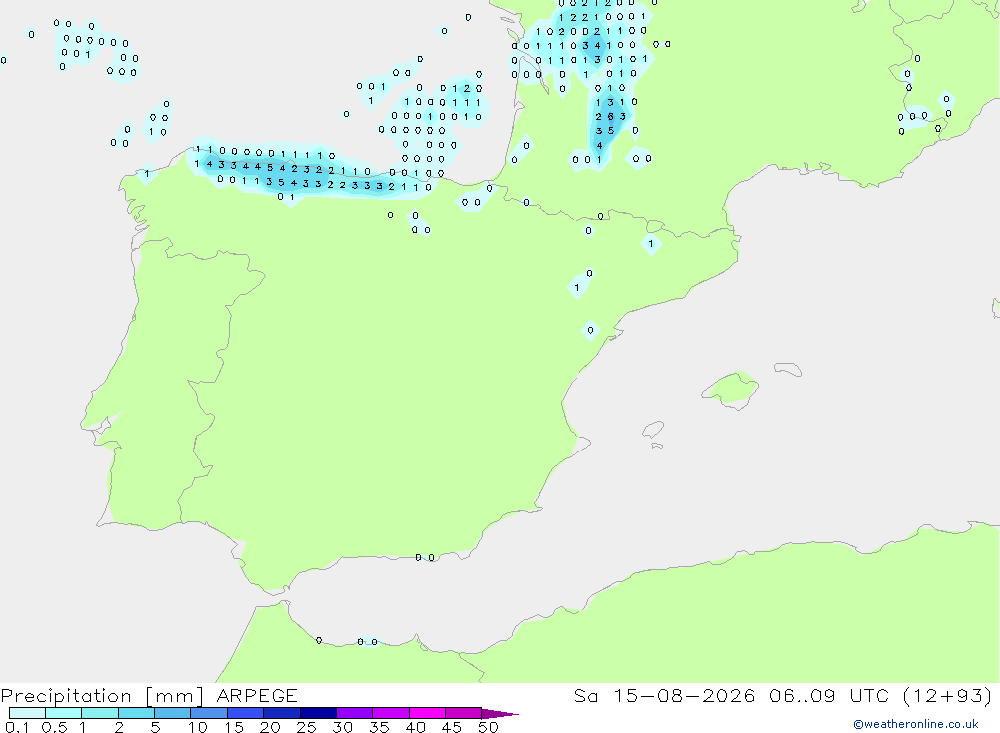Click the '0.1' legend label

click(17, 727)
